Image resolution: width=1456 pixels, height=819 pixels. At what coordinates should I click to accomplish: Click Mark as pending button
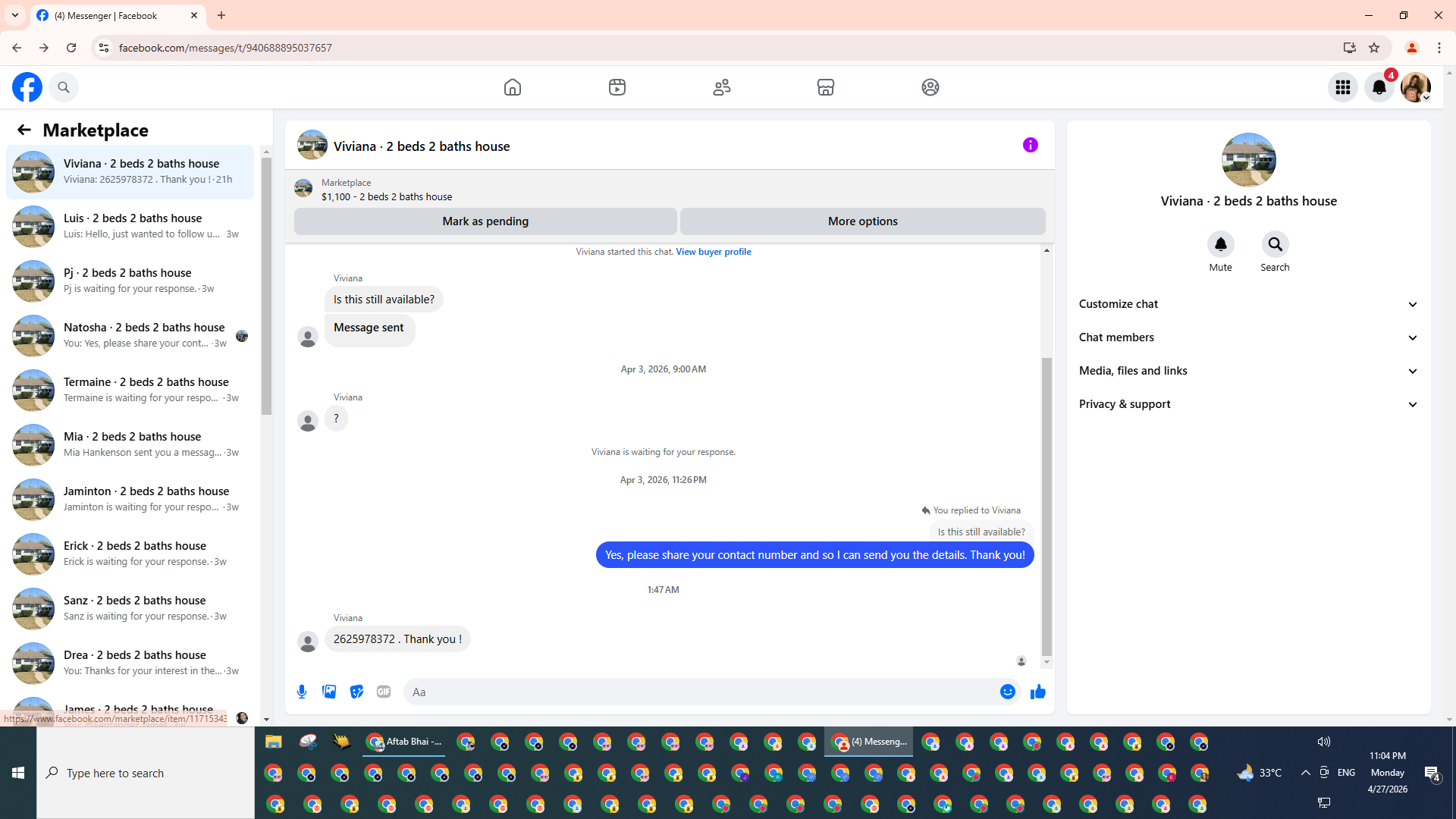[x=485, y=221]
